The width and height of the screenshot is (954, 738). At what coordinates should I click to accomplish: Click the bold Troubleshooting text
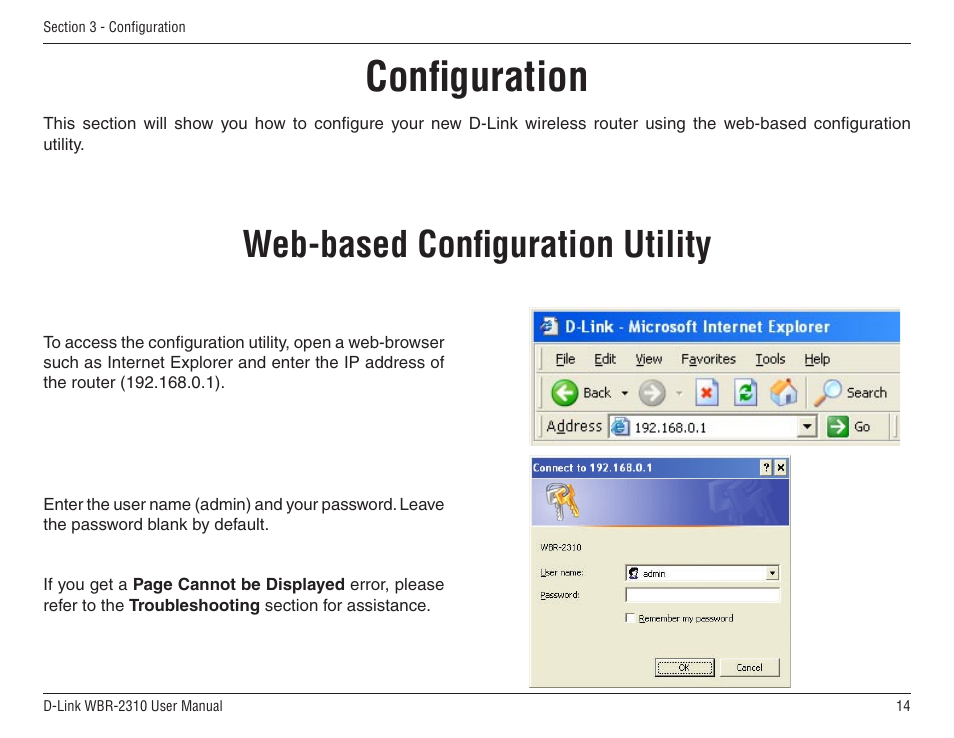(x=194, y=605)
